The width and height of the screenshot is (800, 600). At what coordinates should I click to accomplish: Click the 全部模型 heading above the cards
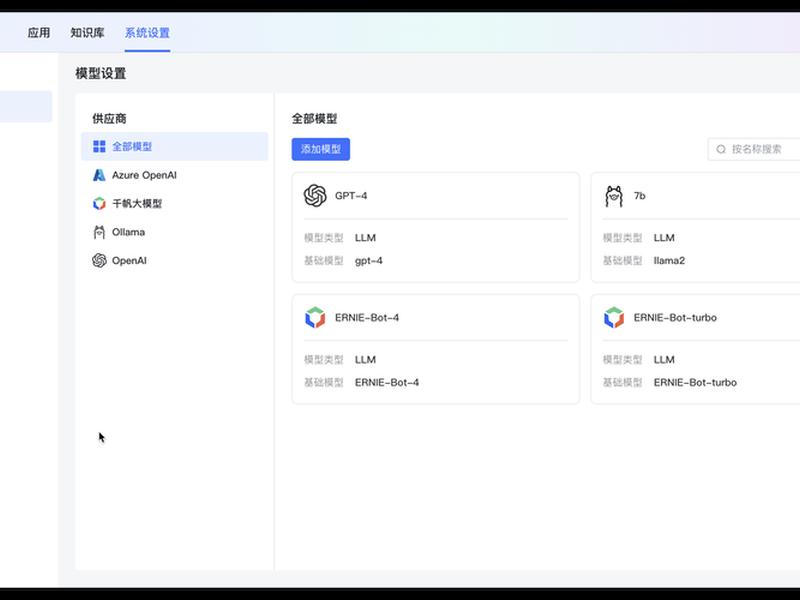pos(314,119)
